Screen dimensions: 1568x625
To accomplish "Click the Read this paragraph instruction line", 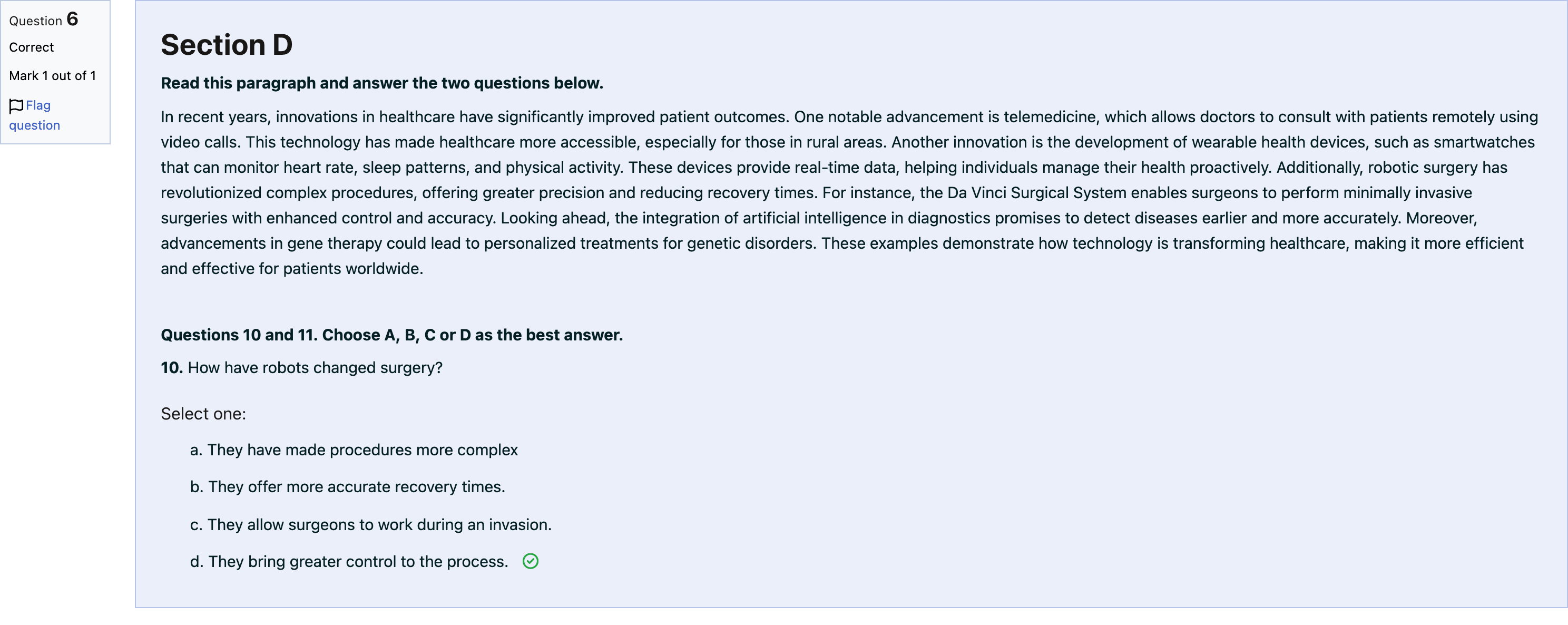I will [381, 83].
